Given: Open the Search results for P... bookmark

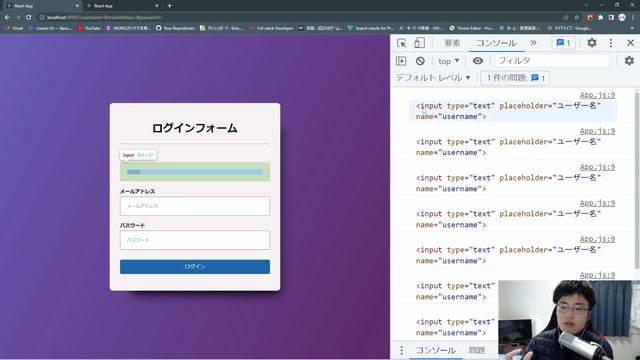Looking at the screenshot, I should point(370,28).
